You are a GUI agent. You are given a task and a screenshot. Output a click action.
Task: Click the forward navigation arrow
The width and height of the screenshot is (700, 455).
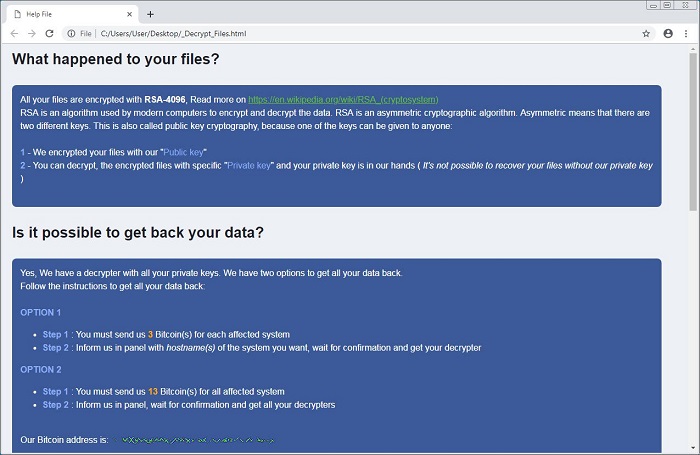tap(31, 33)
